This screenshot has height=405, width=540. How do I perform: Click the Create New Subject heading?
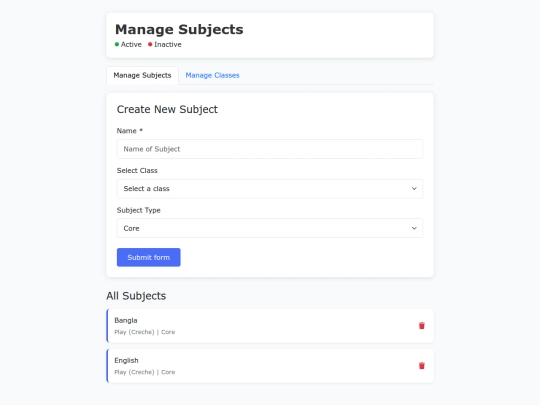167,109
